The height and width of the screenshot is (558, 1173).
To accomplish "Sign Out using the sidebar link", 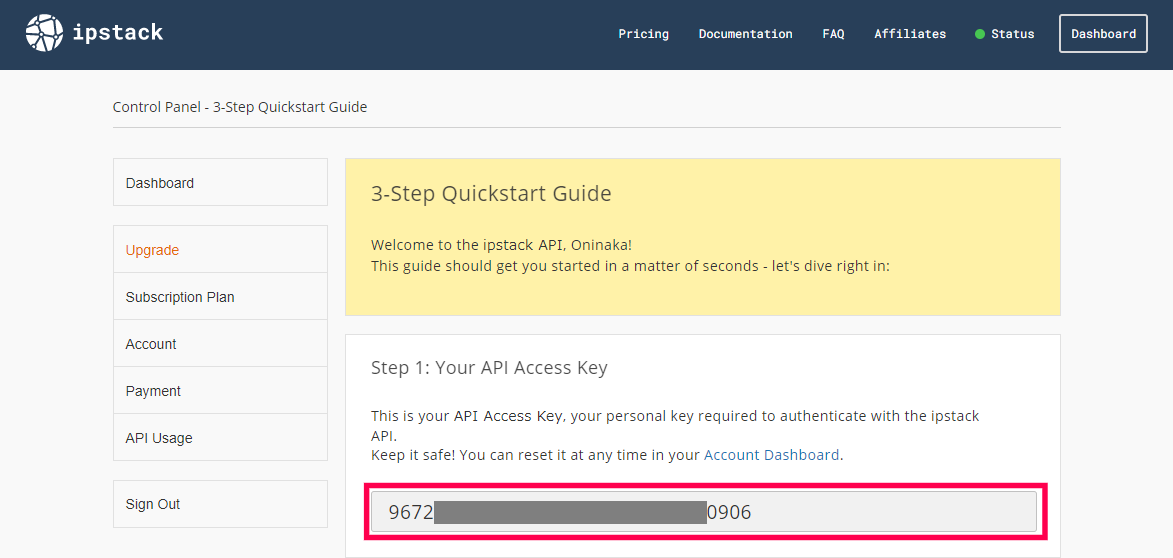I will click(x=220, y=503).
